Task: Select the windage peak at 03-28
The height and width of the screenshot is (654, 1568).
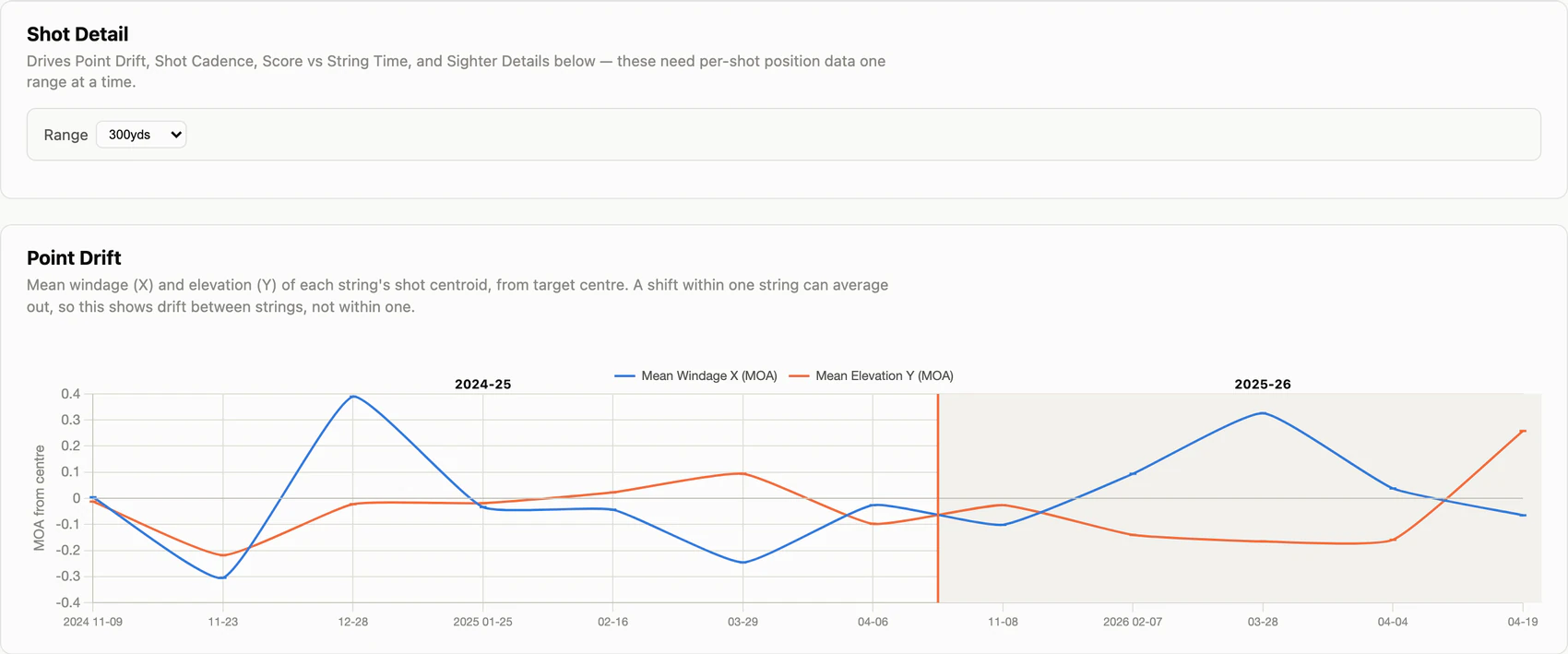Action: click(1263, 413)
